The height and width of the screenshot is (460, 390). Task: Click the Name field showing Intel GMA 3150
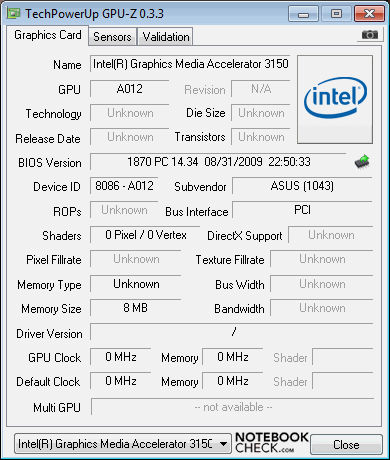coord(190,64)
